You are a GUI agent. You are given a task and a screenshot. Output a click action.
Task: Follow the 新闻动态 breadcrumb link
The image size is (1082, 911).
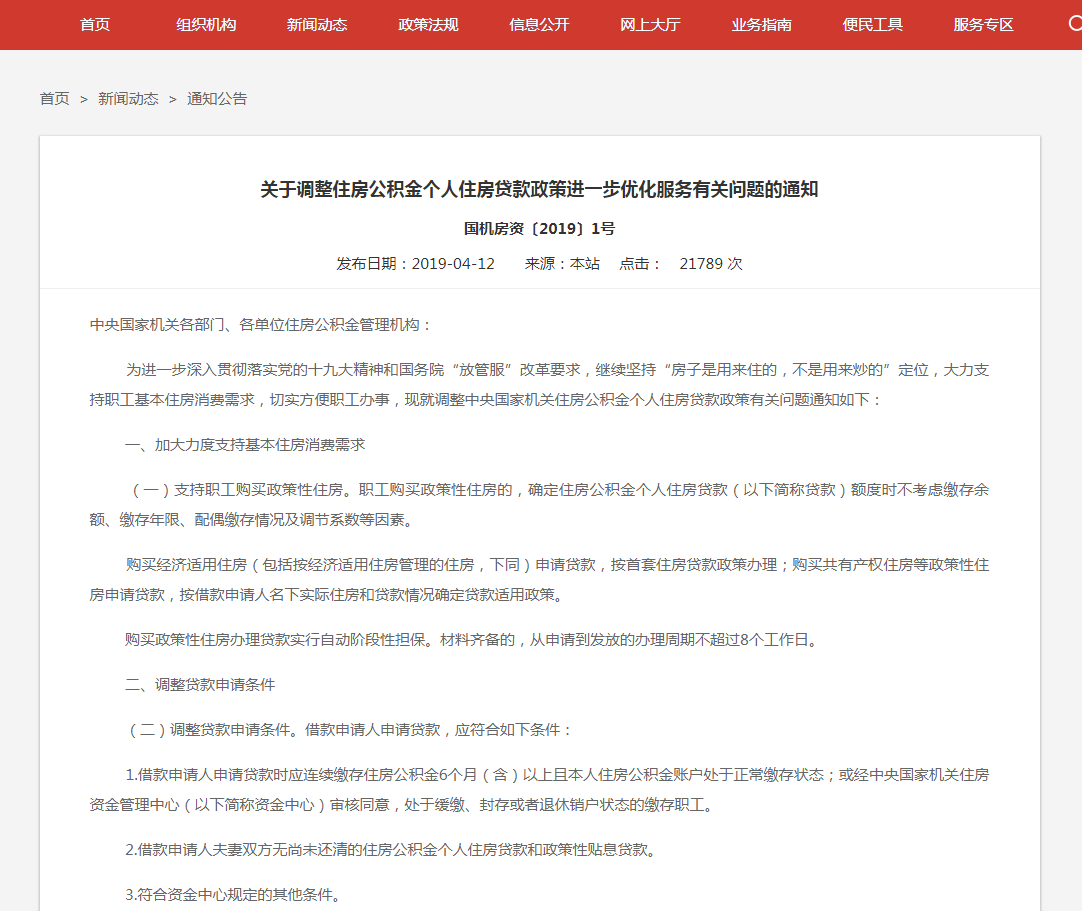pyautogui.click(x=128, y=99)
